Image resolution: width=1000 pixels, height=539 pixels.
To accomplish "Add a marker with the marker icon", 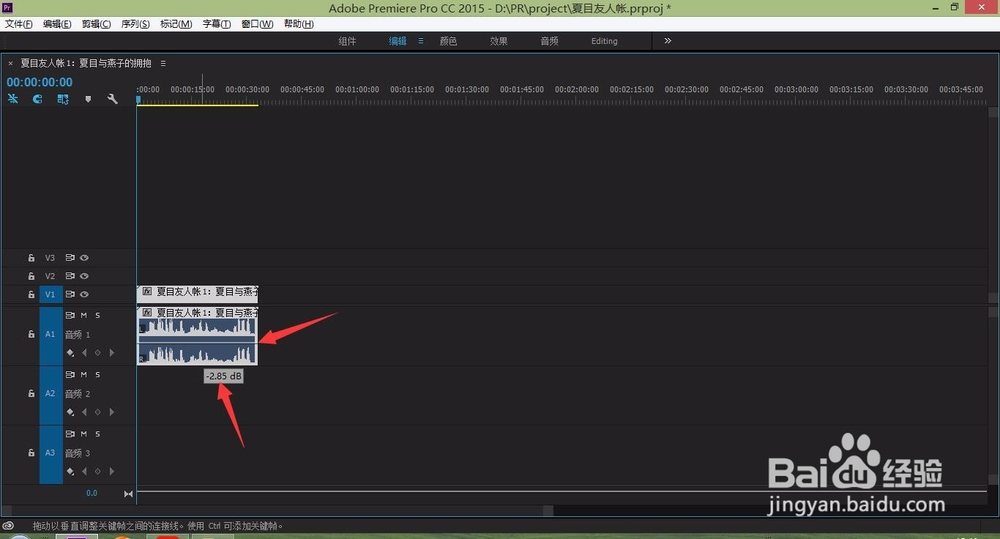I will click(88, 99).
